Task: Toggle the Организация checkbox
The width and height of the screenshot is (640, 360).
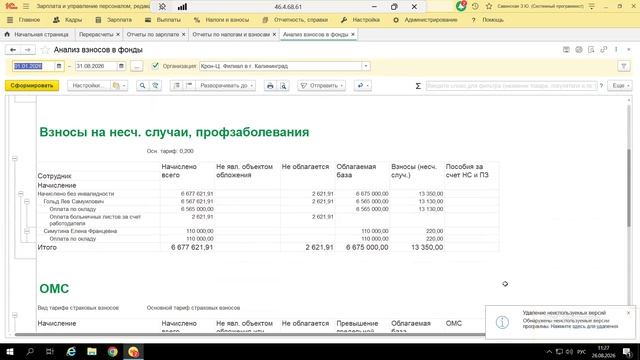Action: (x=155, y=66)
